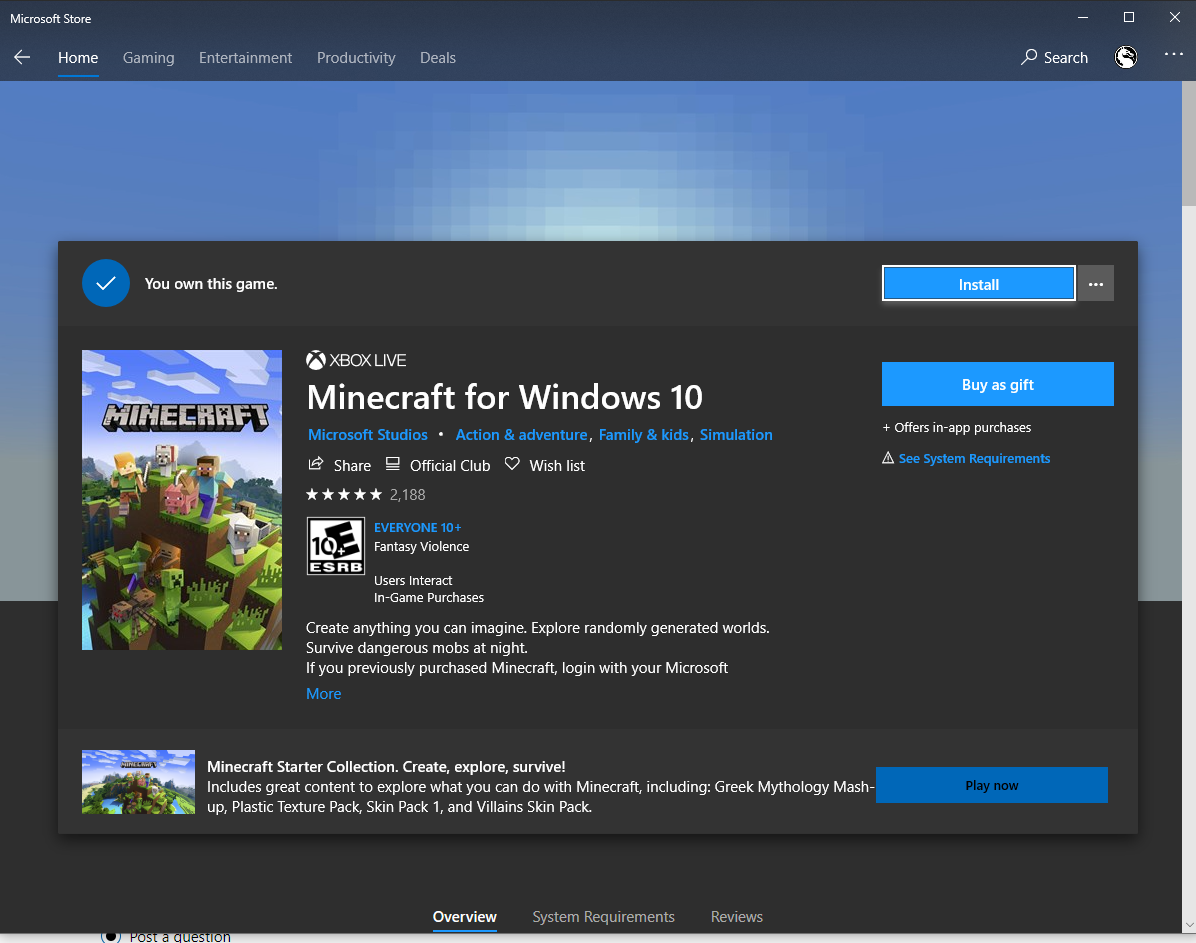Click the vertical scrollbar thumb
The height and width of the screenshot is (943, 1196).
click(1188, 143)
